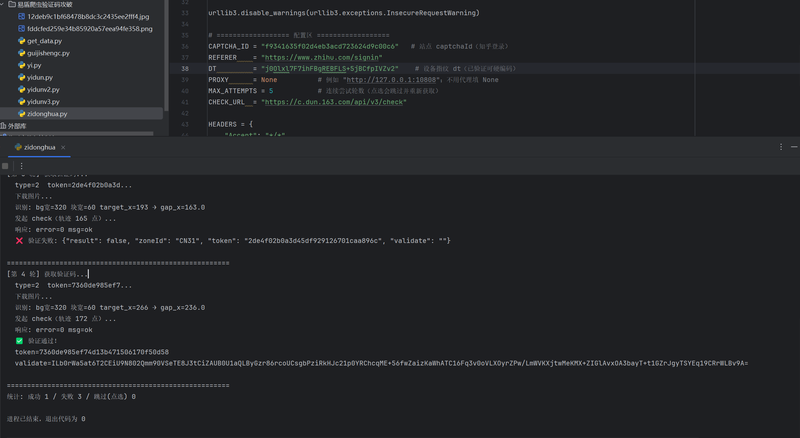
Task: Click the Stop button in run toolbar
Action: [5, 166]
